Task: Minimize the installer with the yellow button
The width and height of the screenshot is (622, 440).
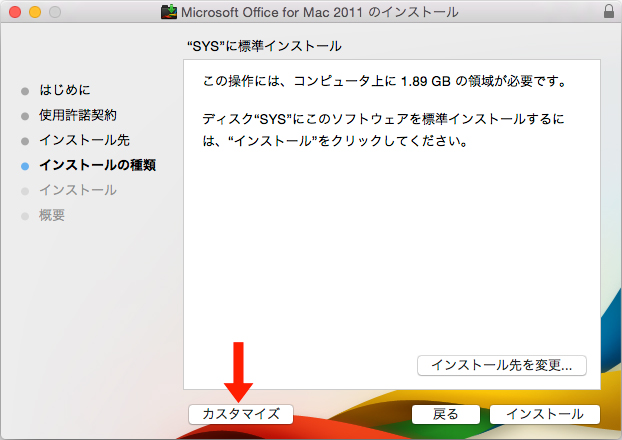Action: coord(35,12)
